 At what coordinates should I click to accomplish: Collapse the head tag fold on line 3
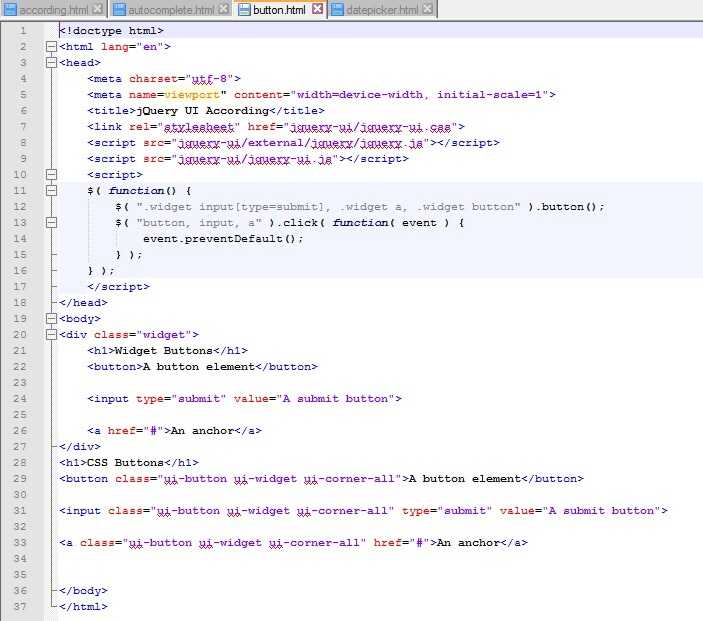52,63
